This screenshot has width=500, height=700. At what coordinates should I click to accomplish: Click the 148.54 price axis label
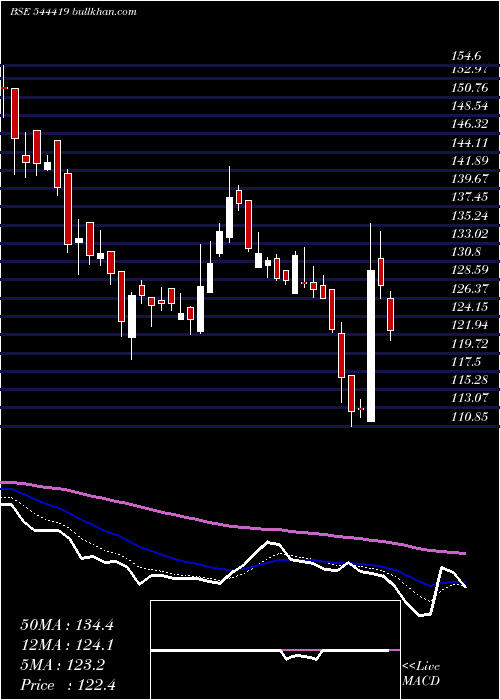point(470,106)
